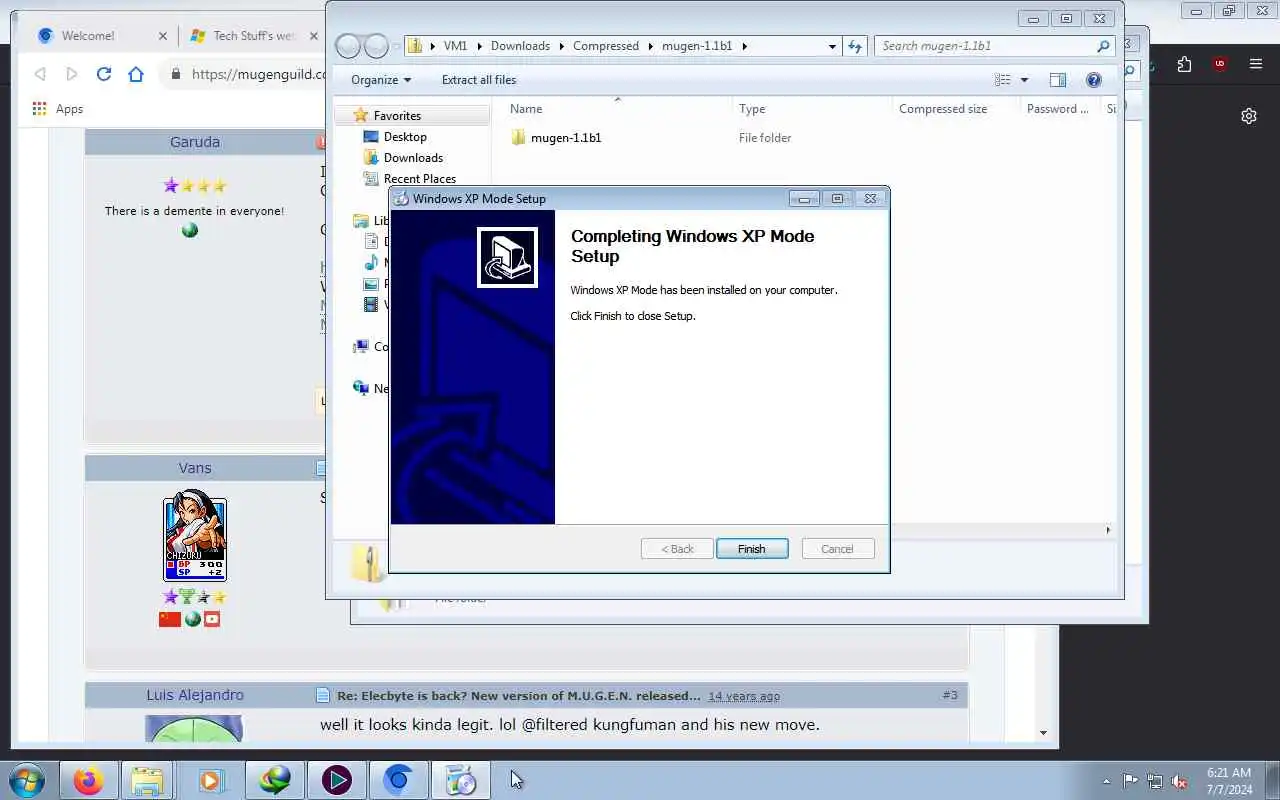The image size is (1280, 800).
Task: Click the Re: Elecbyte is back post title
Action: point(518,696)
